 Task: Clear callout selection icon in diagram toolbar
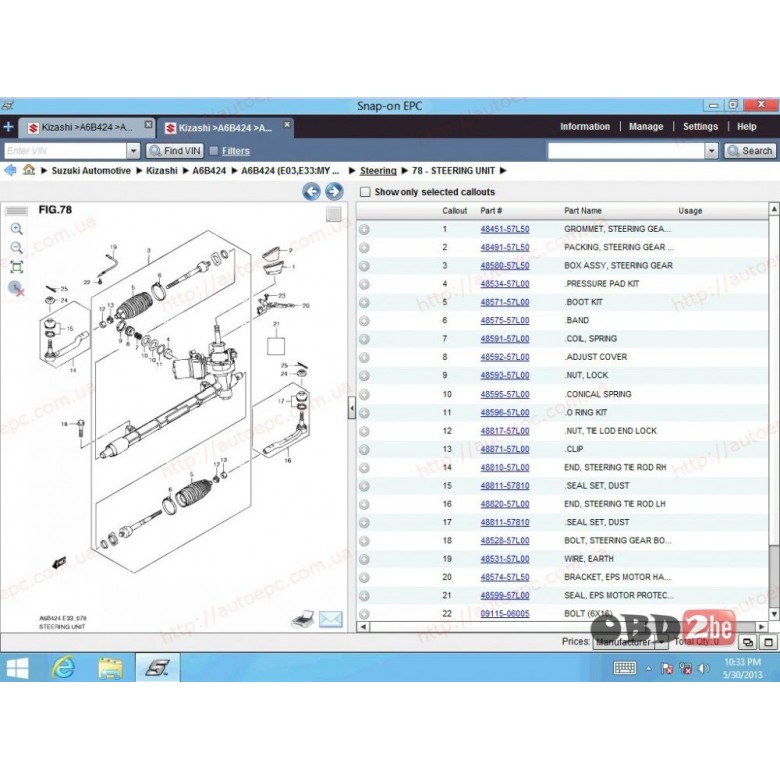tap(16, 288)
